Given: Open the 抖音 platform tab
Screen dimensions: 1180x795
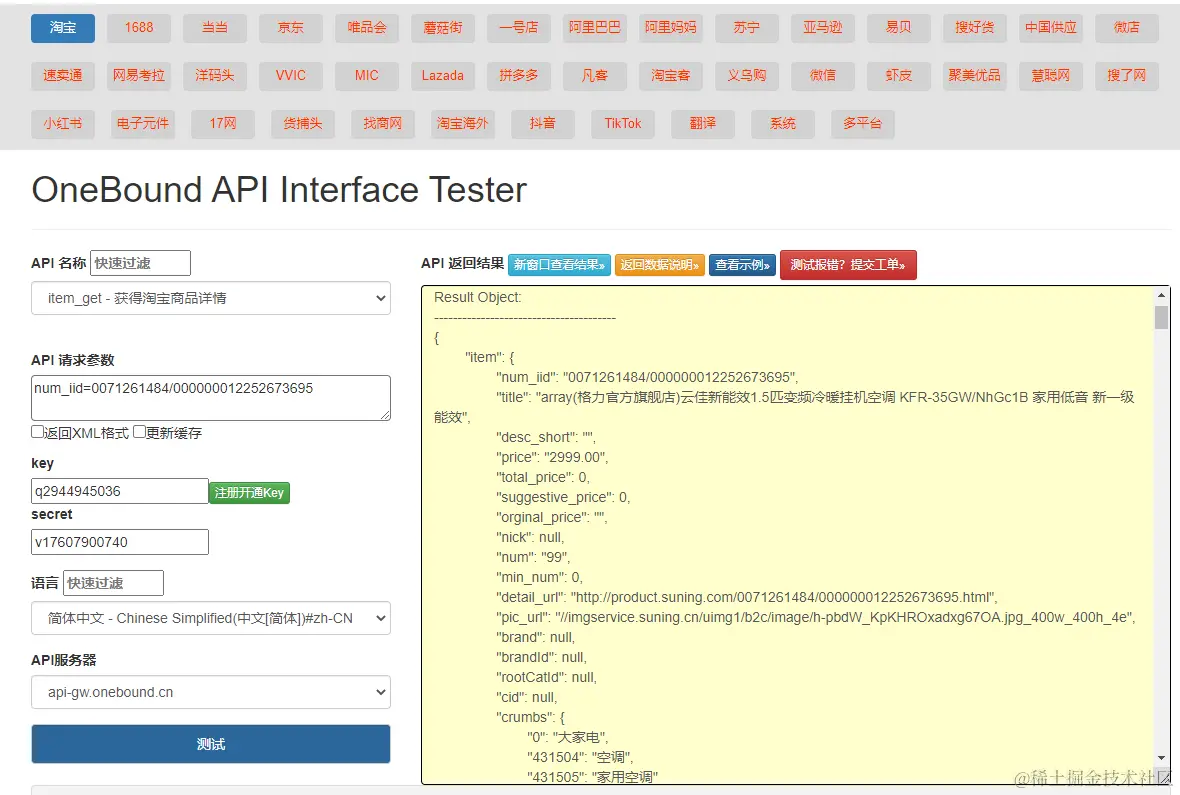Looking at the screenshot, I should click(543, 124).
